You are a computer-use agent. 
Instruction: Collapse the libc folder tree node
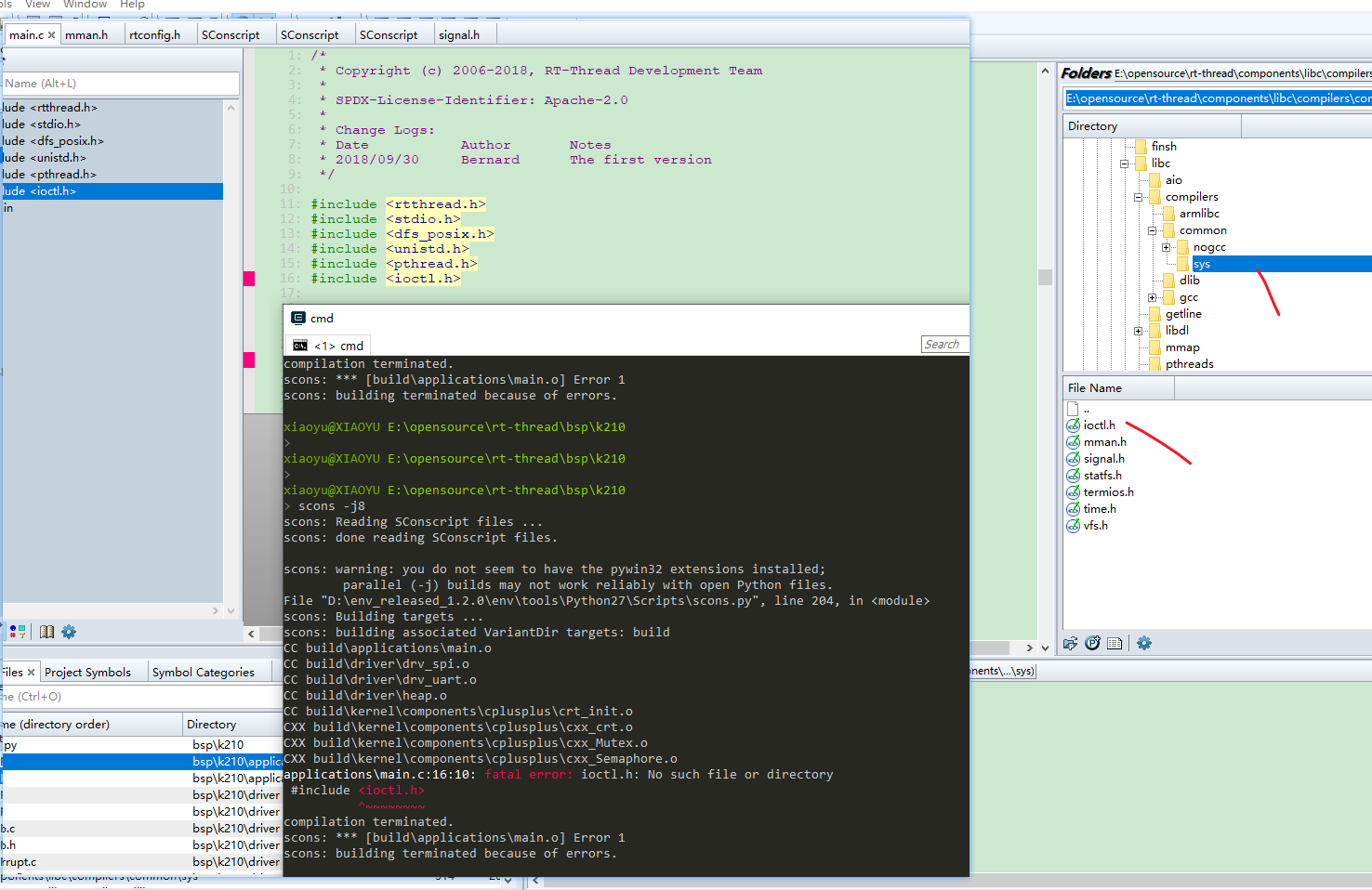1124,163
